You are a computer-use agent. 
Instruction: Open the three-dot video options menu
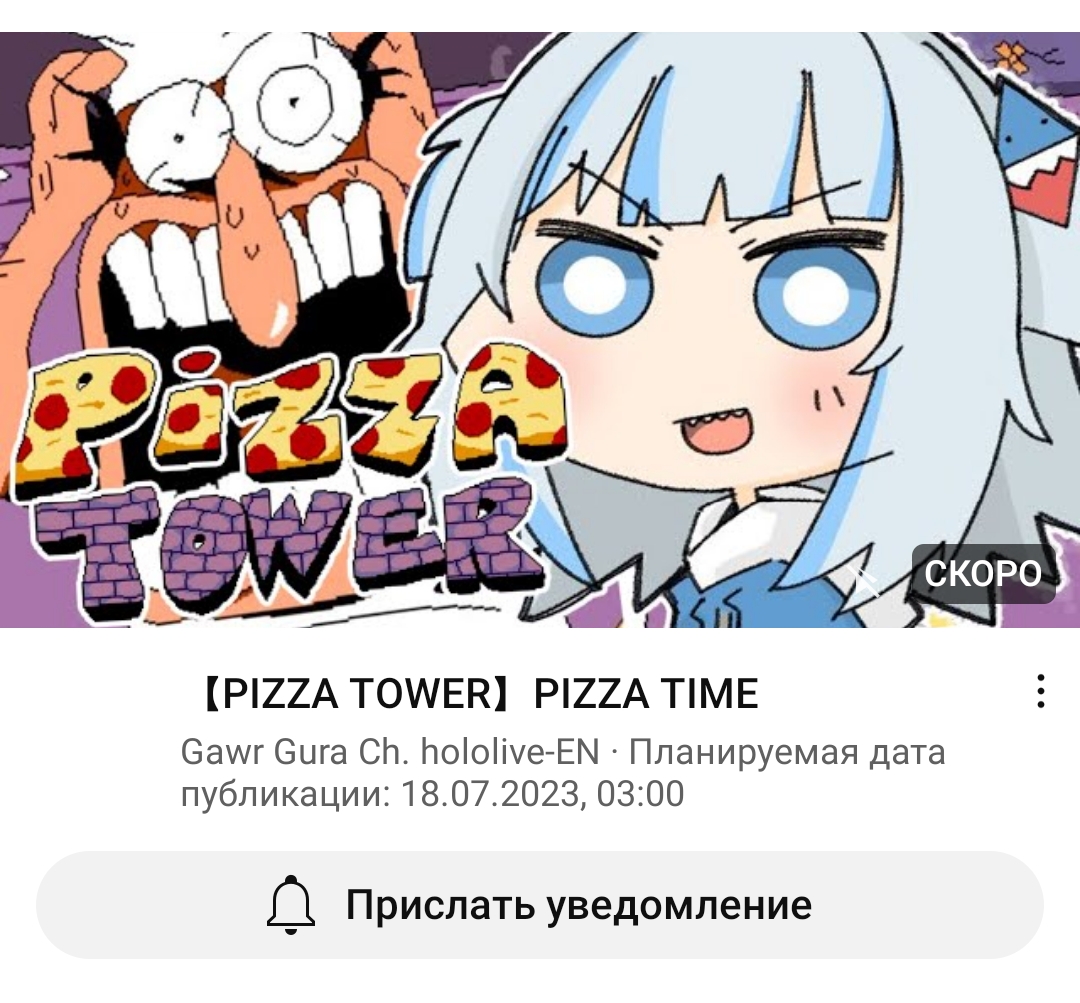click(x=1041, y=692)
